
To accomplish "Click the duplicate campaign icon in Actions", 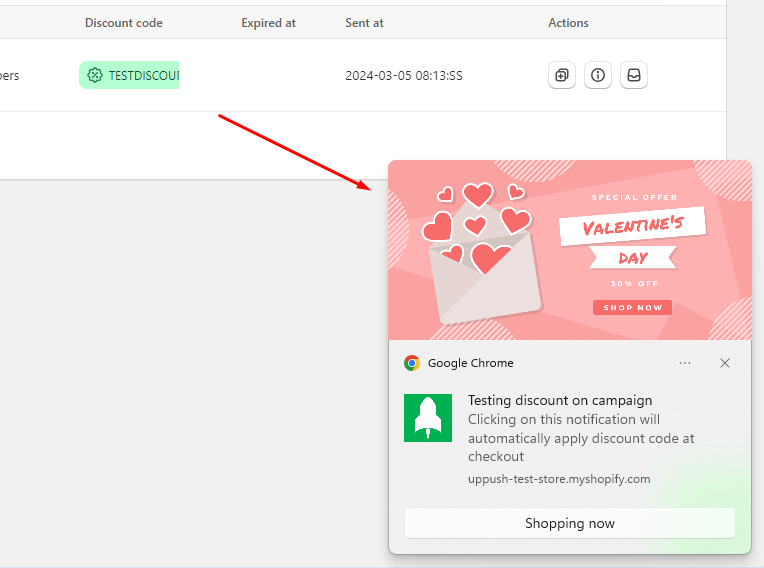I will click(x=562, y=75).
